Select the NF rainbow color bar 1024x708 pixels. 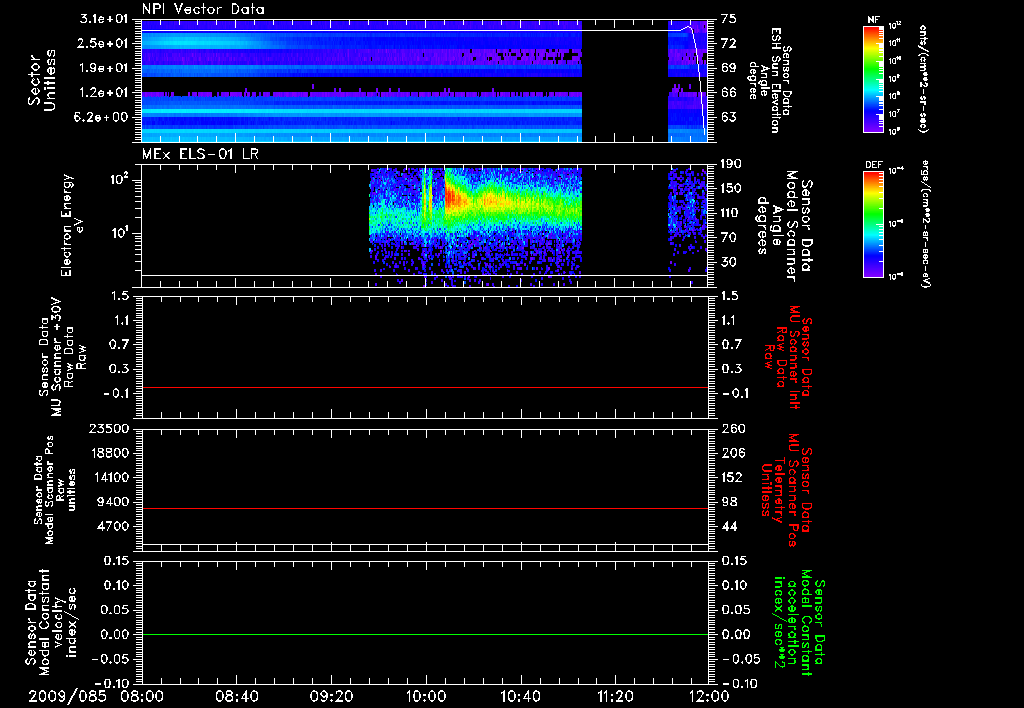click(873, 78)
